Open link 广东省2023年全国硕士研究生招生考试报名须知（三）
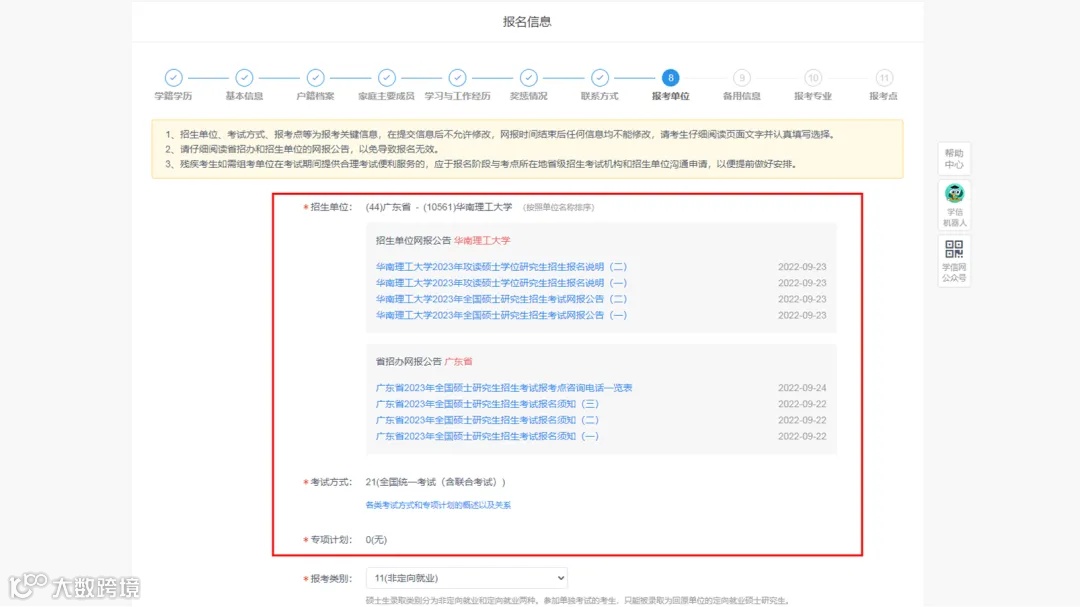 click(488, 404)
